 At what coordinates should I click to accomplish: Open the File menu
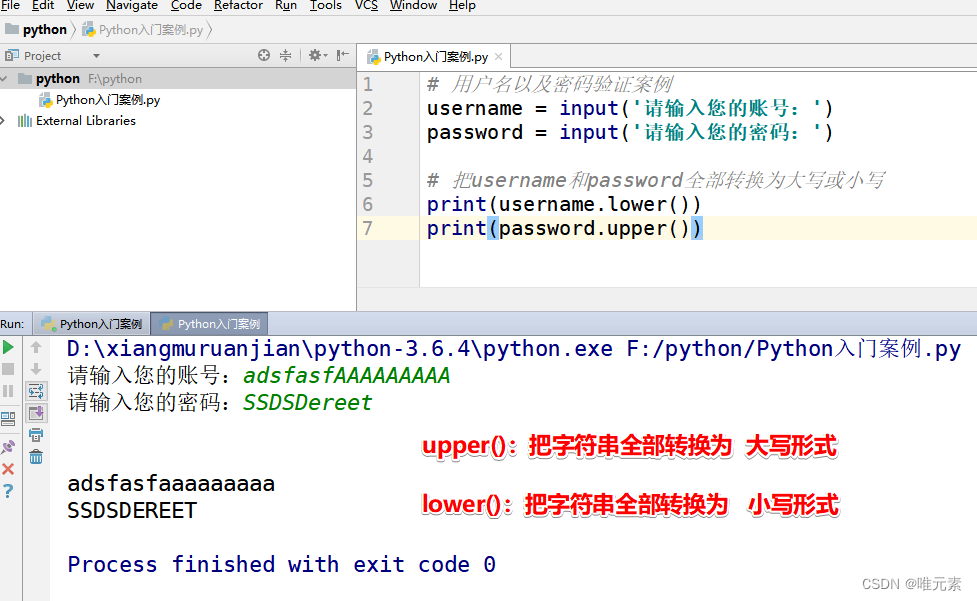(10, 6)
